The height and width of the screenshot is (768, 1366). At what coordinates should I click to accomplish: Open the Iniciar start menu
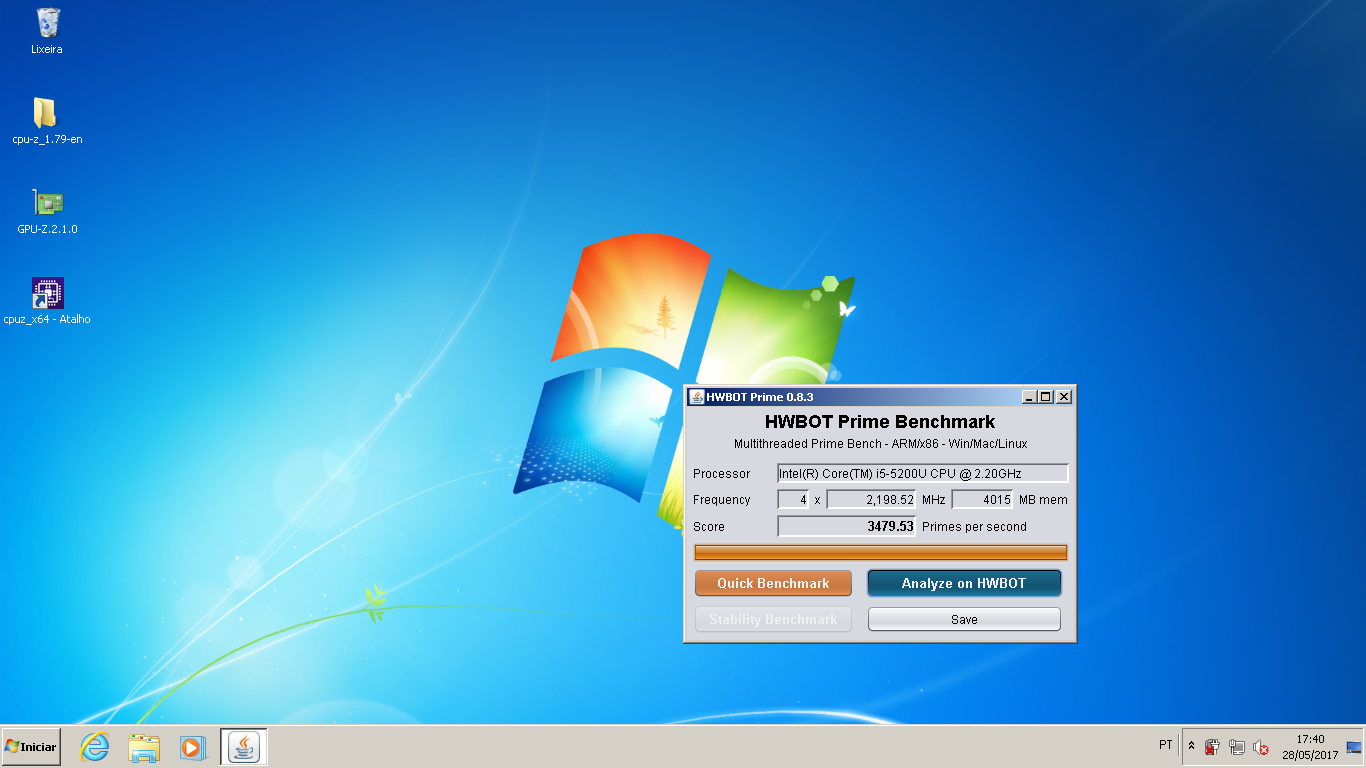click(31, 746)
